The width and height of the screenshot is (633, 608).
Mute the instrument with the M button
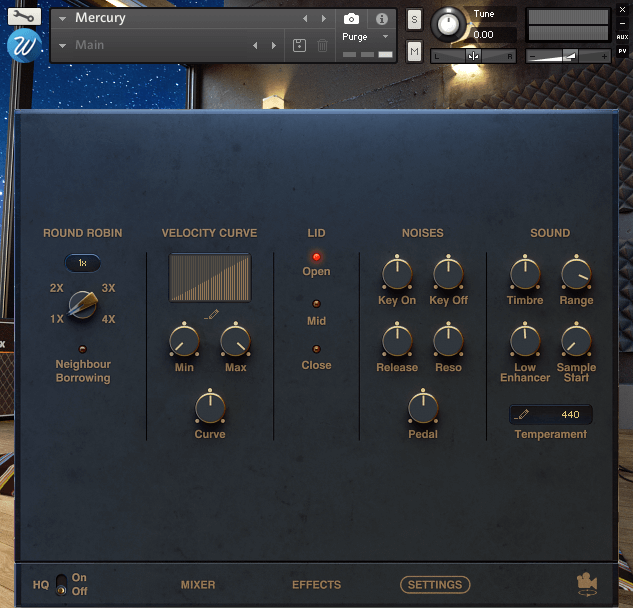pos(414,51)
